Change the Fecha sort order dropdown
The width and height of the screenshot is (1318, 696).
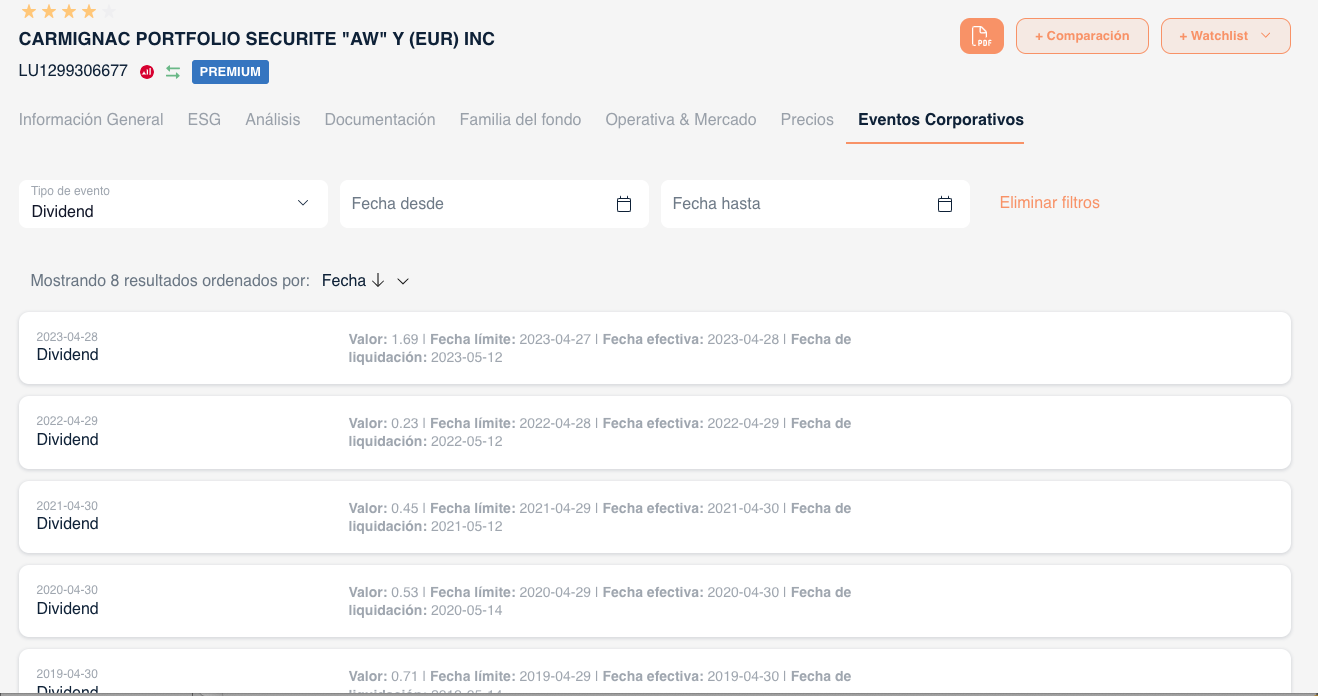(365, 281)
